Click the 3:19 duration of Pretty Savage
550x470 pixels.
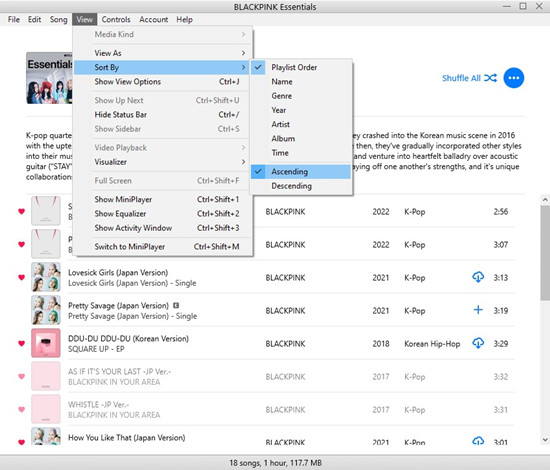tap(501, 310)
